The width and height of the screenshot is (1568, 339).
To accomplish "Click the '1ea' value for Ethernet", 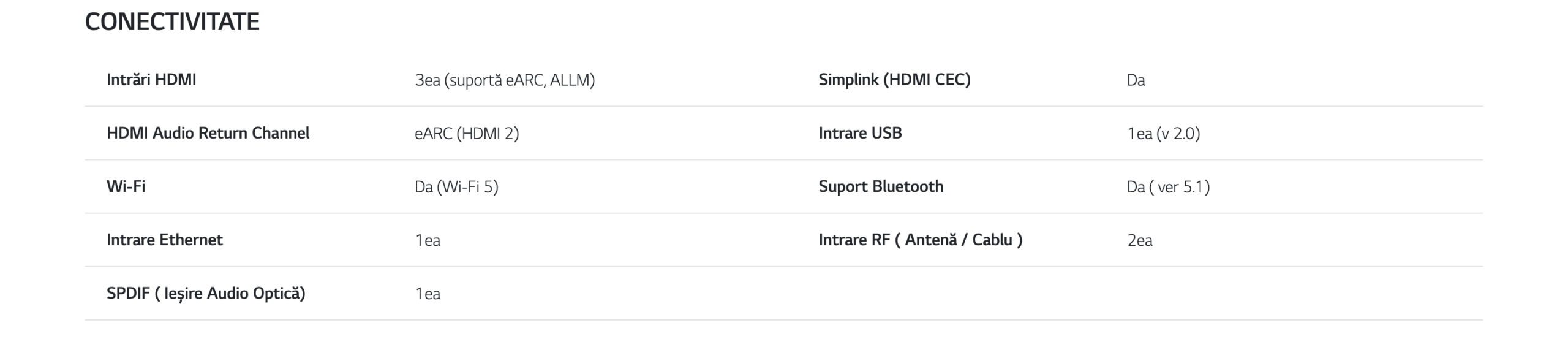I will pyautogui.click(x=428, y=240).
